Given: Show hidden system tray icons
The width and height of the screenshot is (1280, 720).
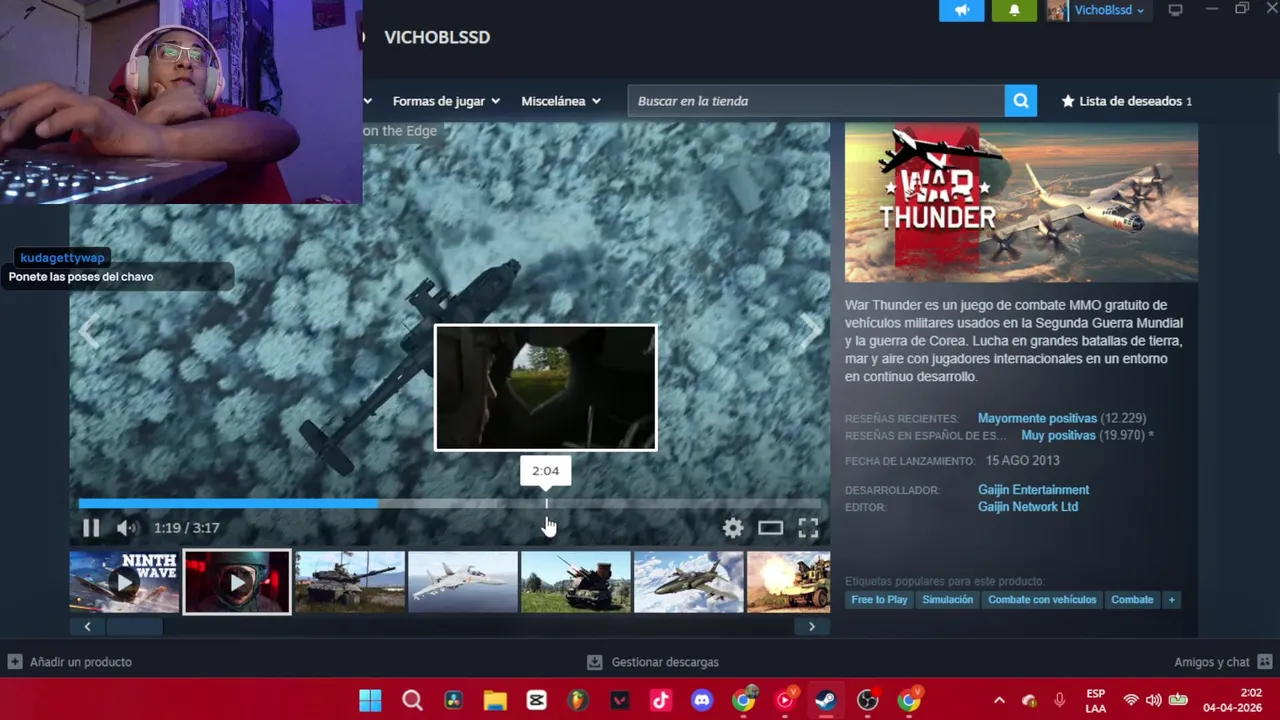Looking at the screenshot, I should (x=998, y=700).
